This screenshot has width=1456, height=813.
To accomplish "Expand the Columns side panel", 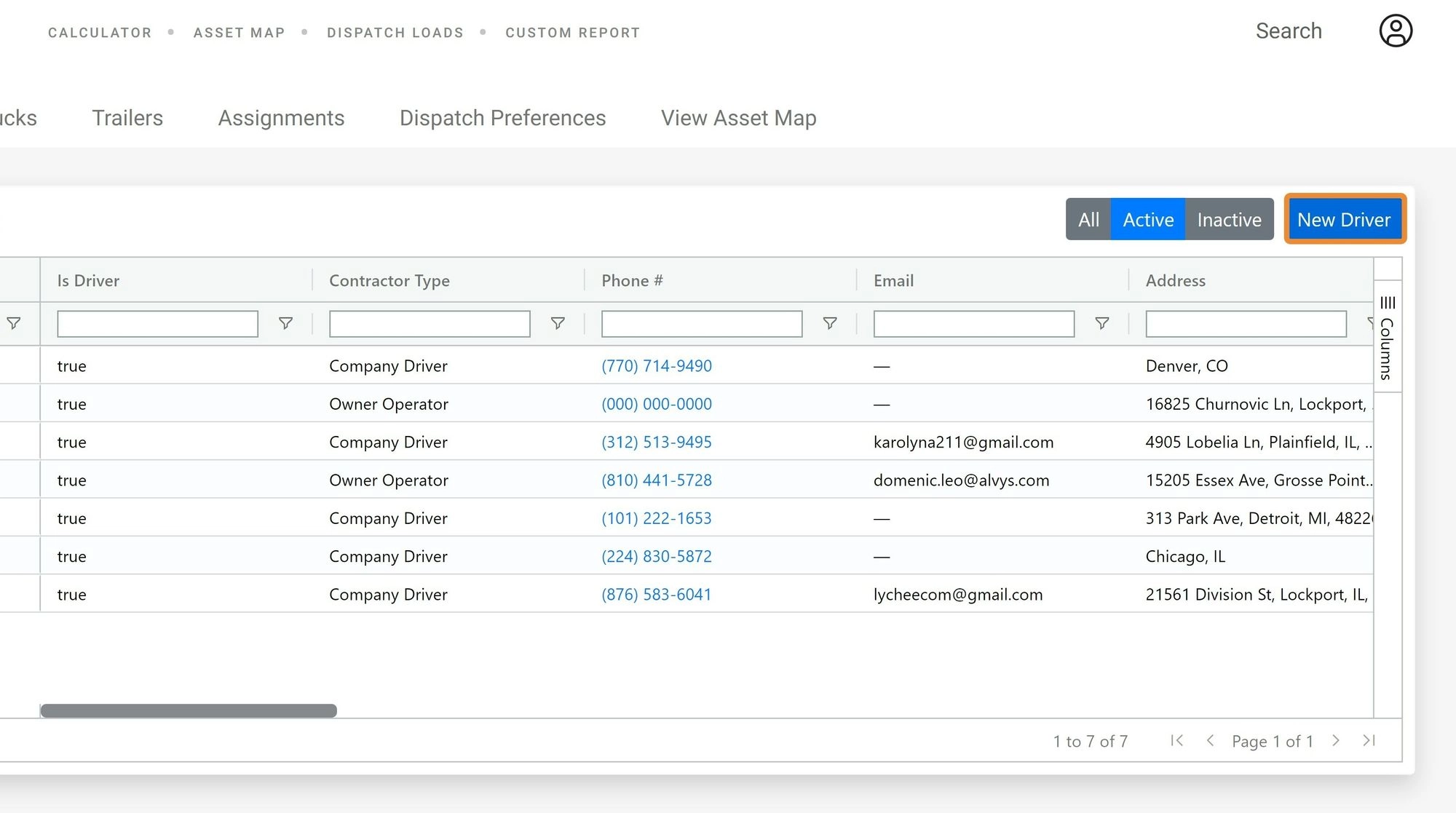I will pyautogui.click(x=1388, y=336).
